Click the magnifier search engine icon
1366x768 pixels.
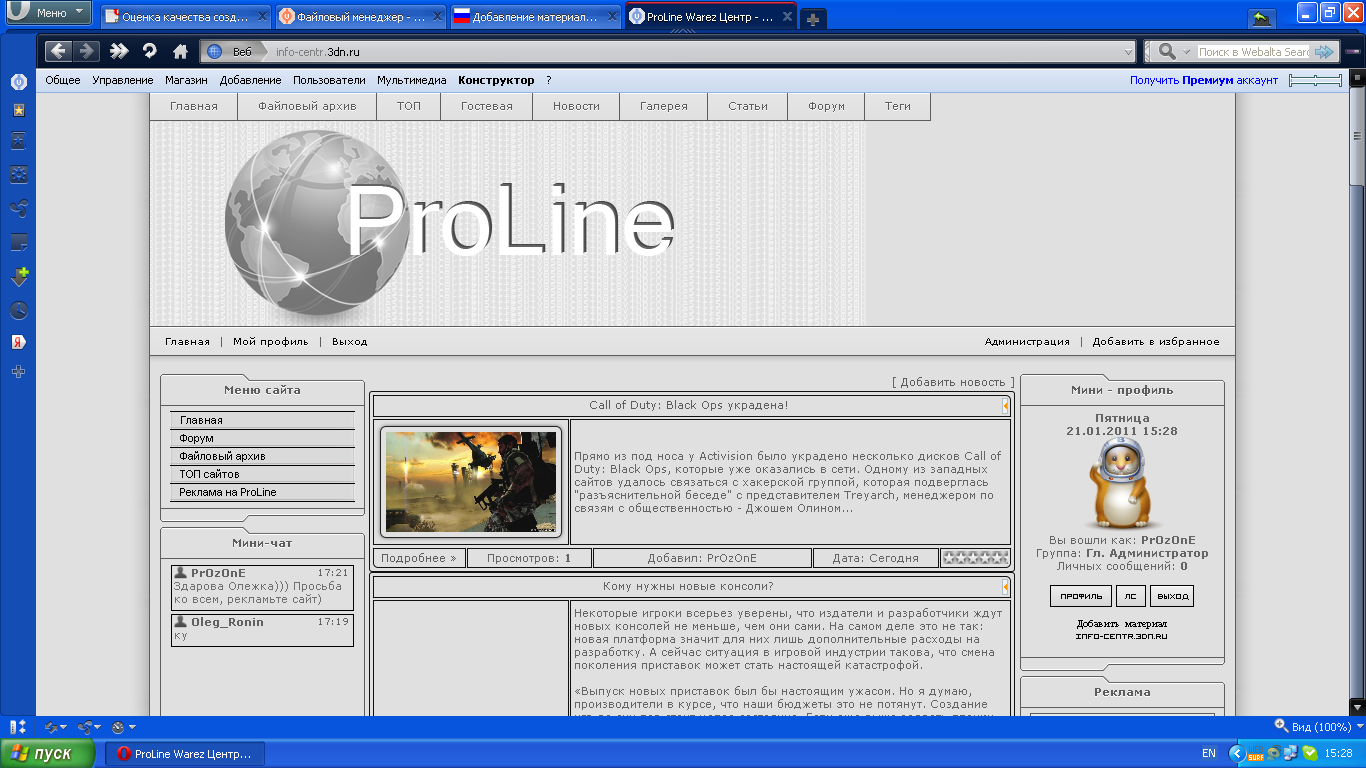(1166, 51)
